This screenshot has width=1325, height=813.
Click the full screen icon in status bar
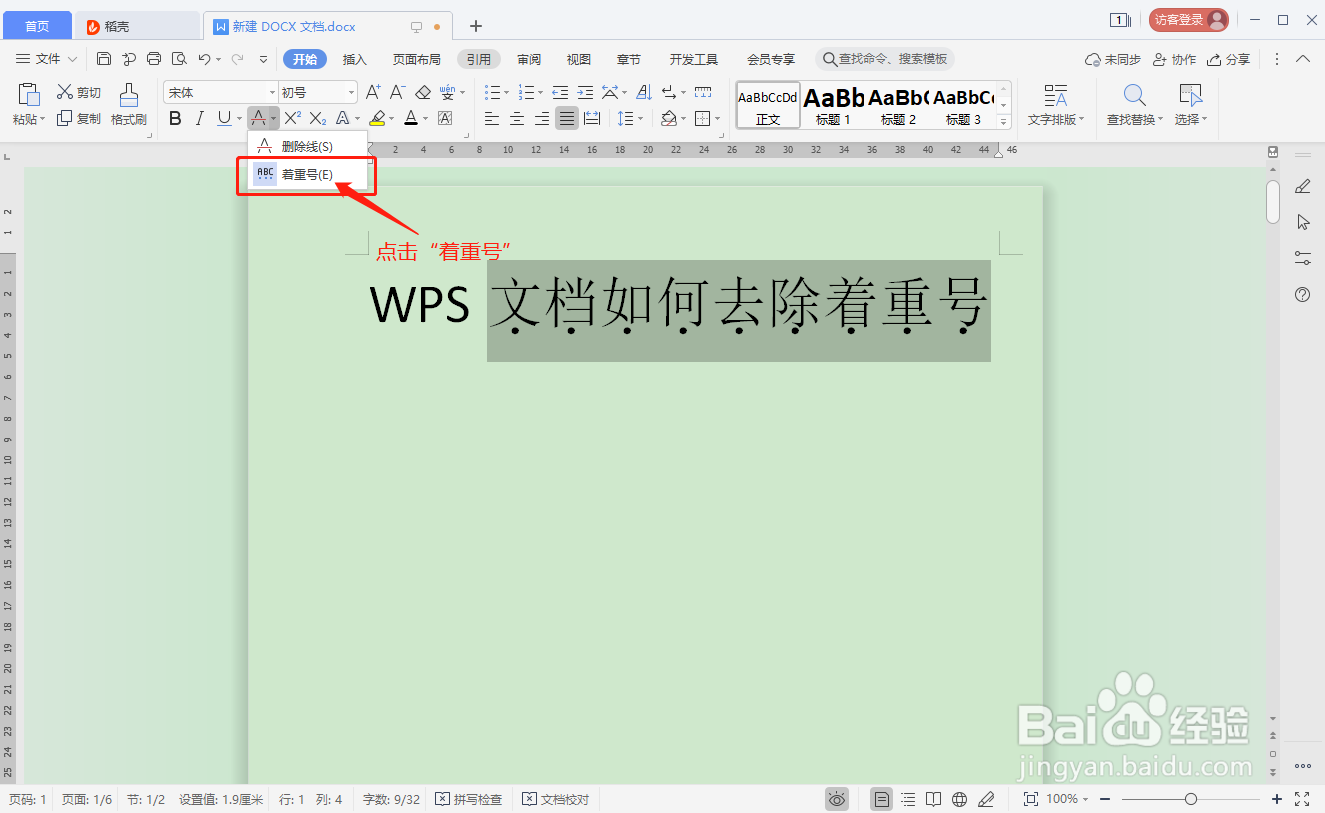(x=1302, y=799)
